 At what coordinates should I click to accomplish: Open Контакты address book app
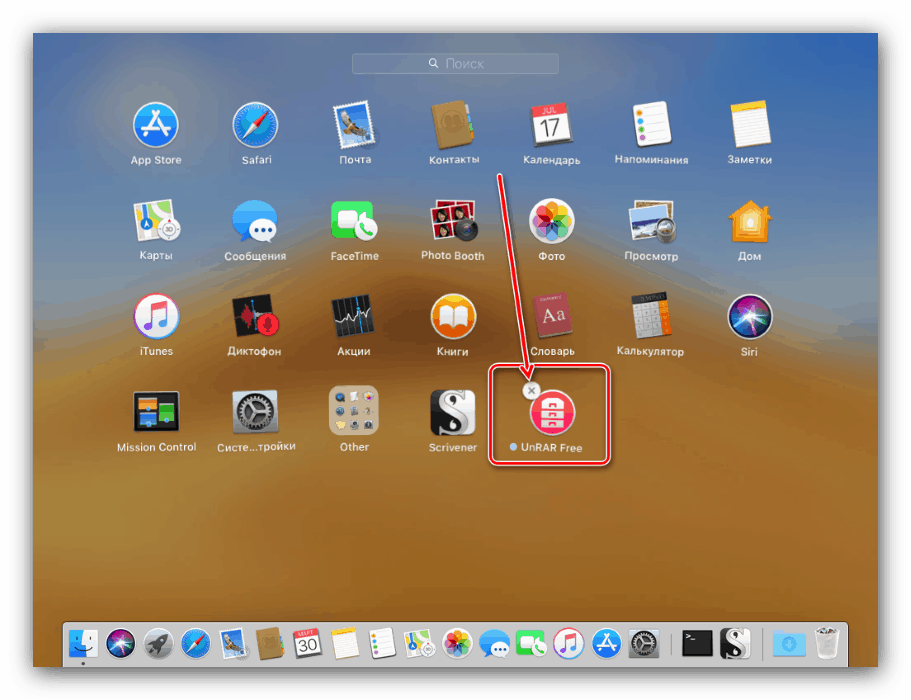[453, 124]
